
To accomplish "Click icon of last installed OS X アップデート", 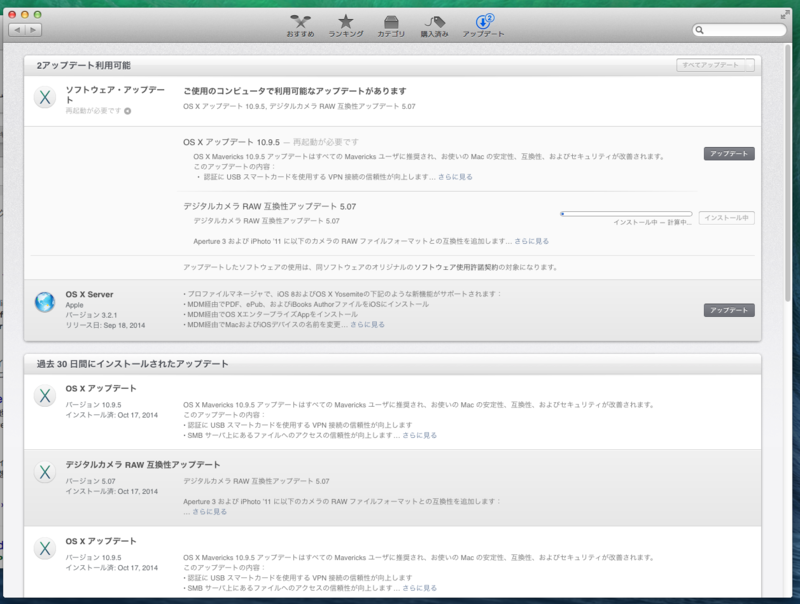I will tap(45, 548).
